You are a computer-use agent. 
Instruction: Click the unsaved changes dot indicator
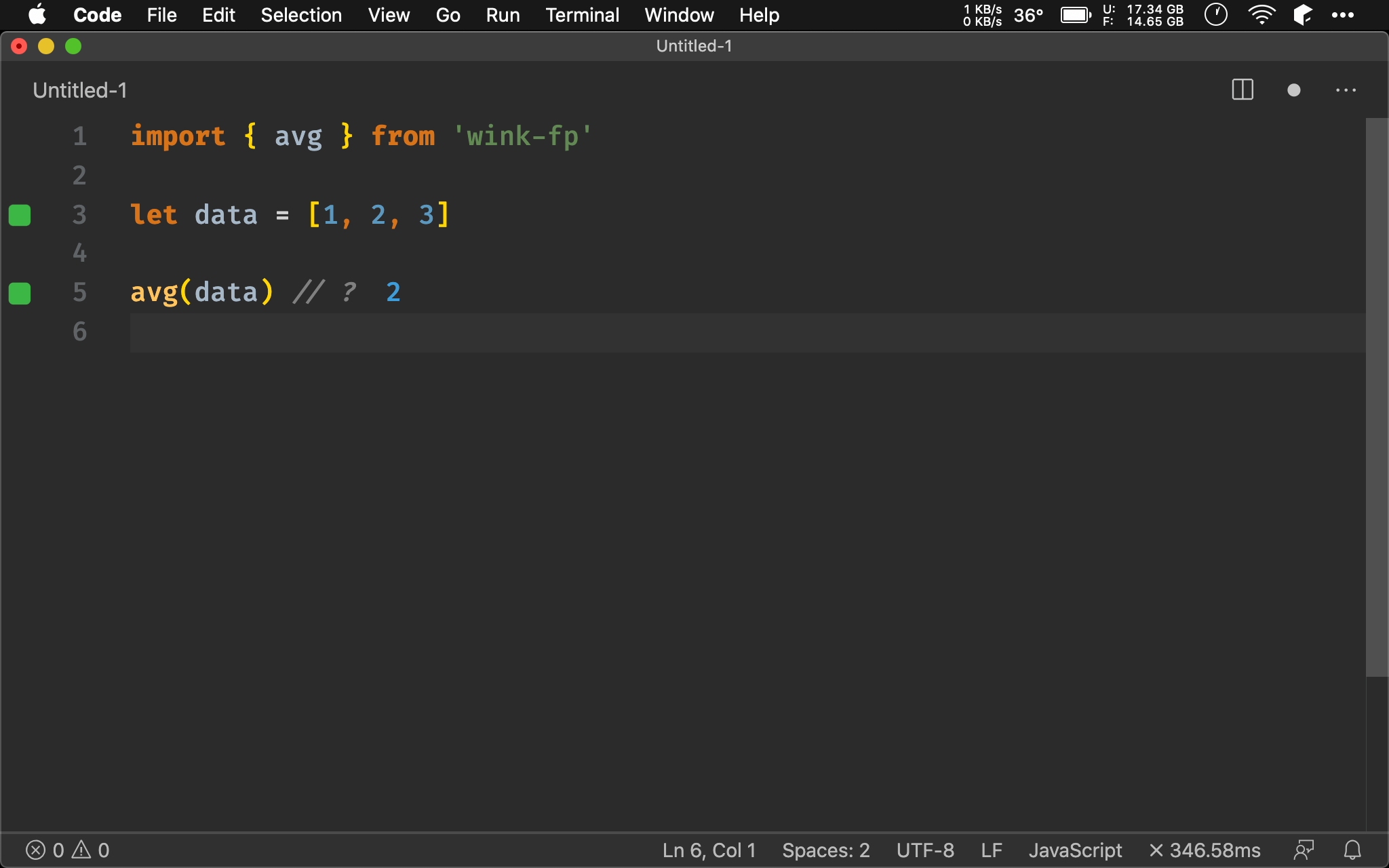click(1293, 91)
